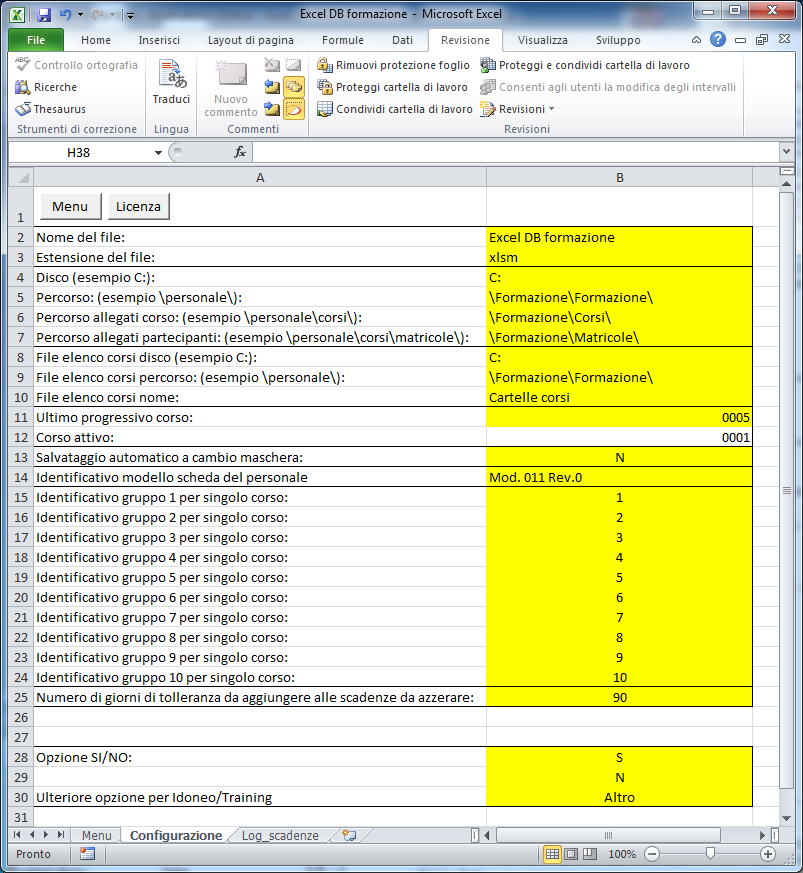
Task: Click the insert function fx icon
Action: pyautogui.click(x=240, y=152)
